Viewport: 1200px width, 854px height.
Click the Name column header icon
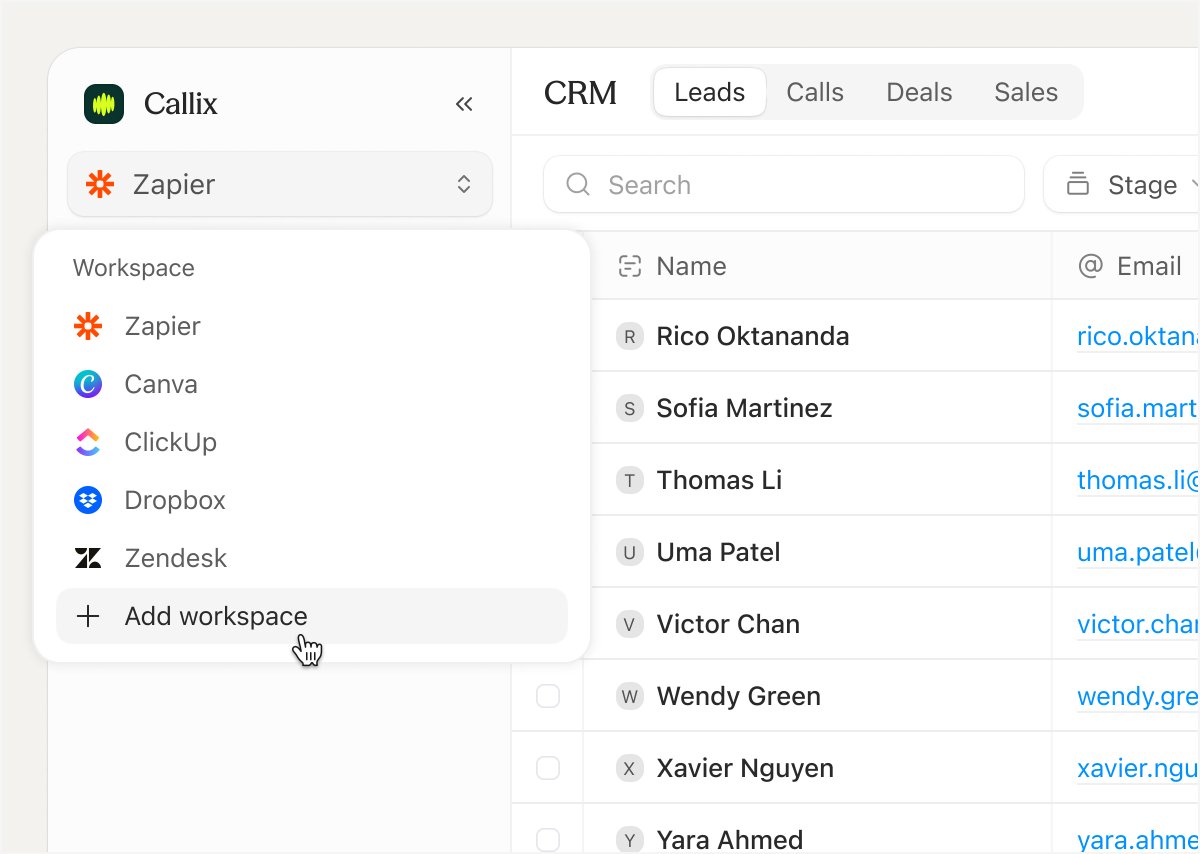click(629, 266)
